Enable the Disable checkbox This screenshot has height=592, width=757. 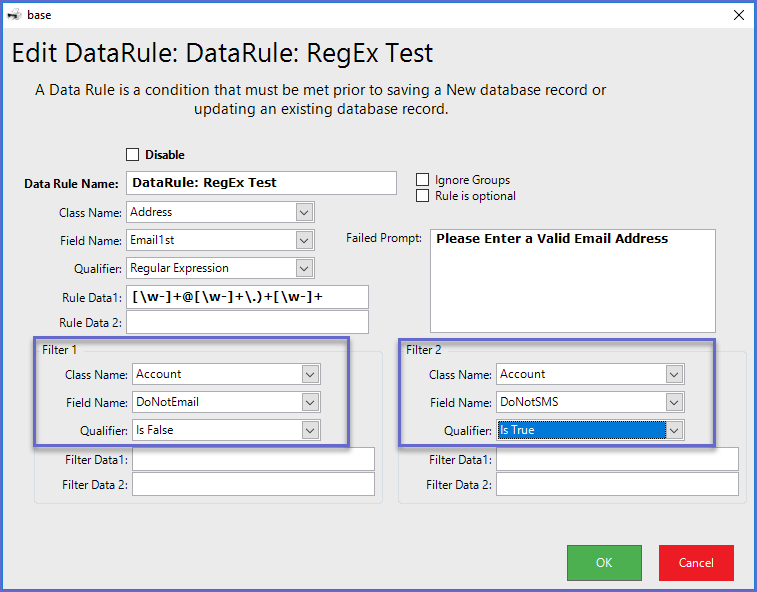[132, 155]
